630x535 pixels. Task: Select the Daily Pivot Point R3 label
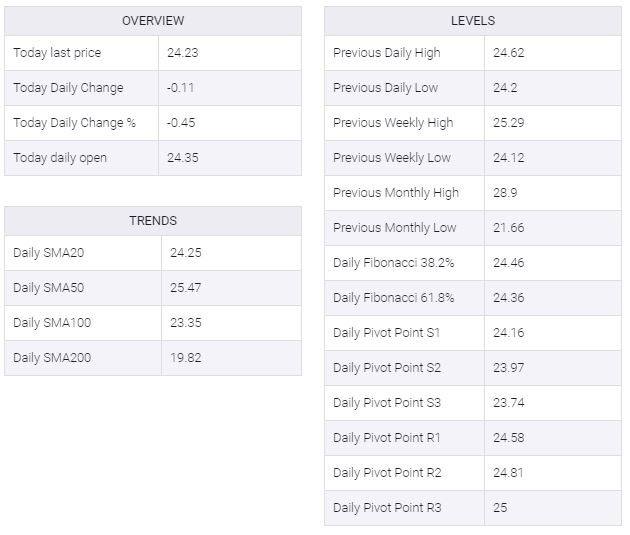click(387, 507)
